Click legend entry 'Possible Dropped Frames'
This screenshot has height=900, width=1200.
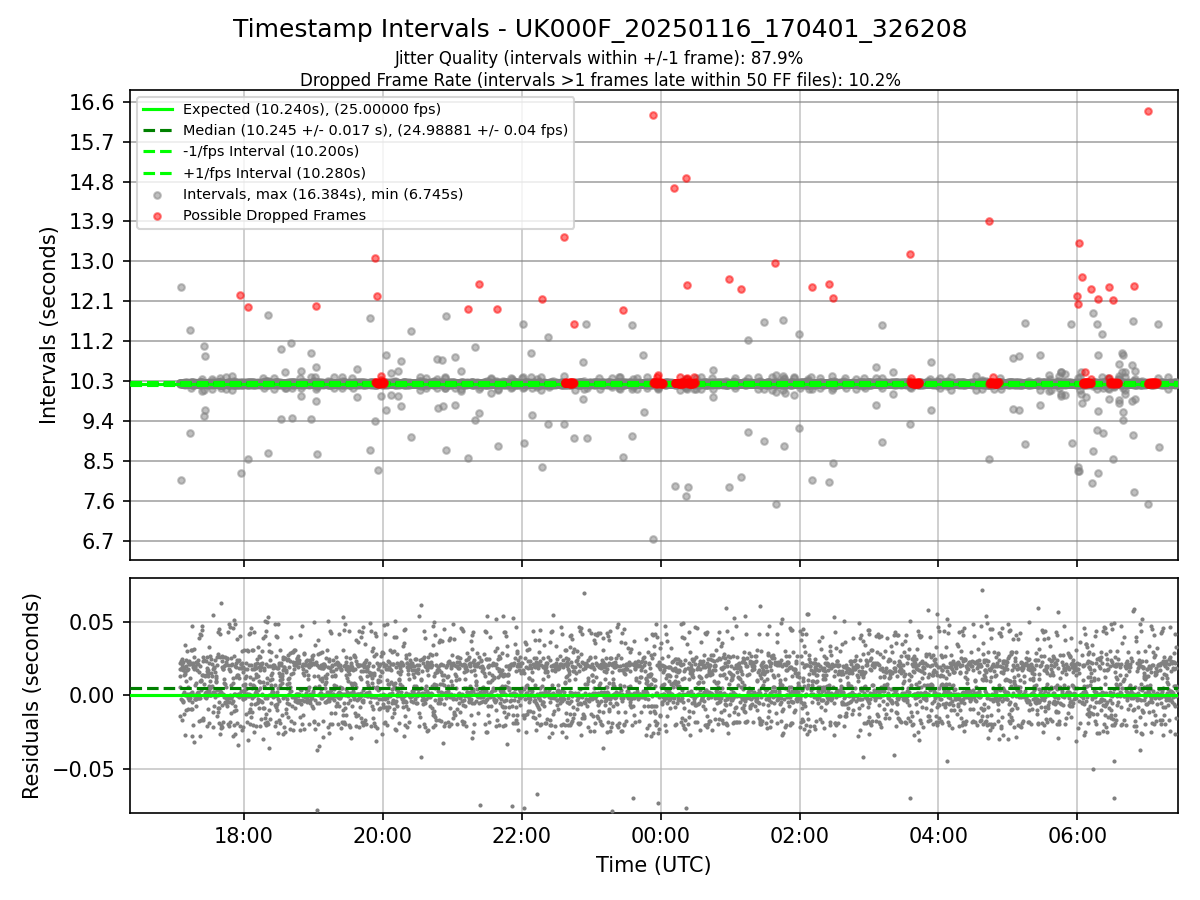pos(274,215)
